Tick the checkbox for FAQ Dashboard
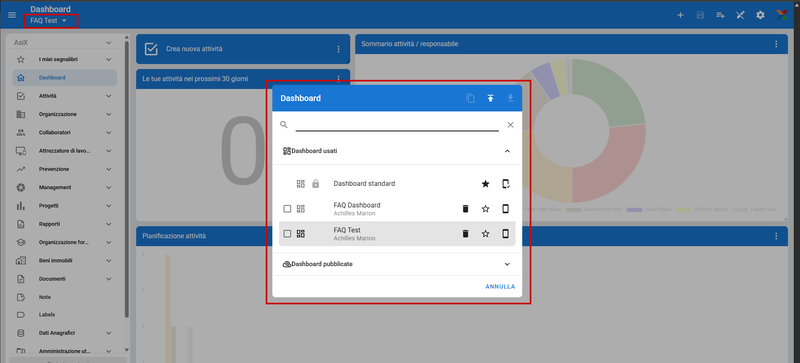This screenshot has width=800, height=363. (x=287, y=209)
